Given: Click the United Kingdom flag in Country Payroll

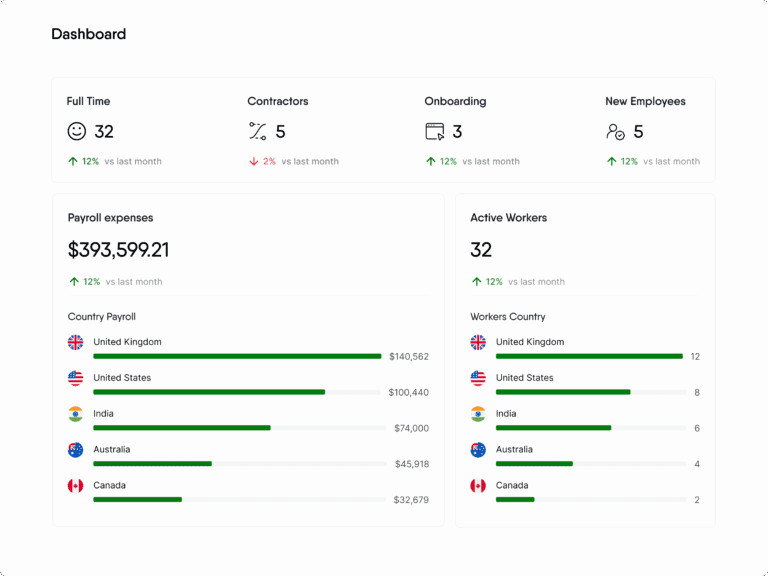Looking at the screenshot, I should click(75, 342).
